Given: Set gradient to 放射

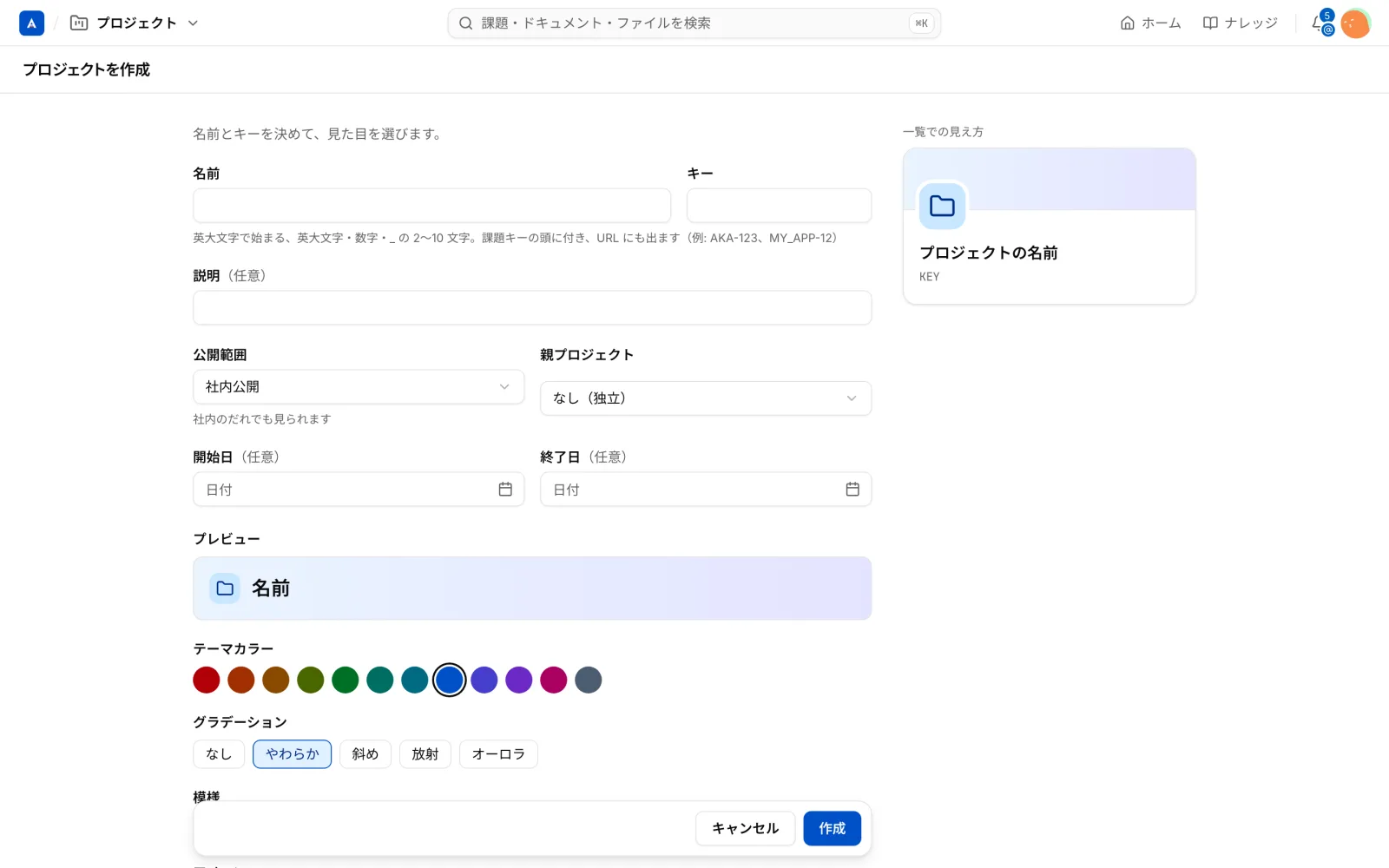Looking at the screenshot, I should click(425, 754).
